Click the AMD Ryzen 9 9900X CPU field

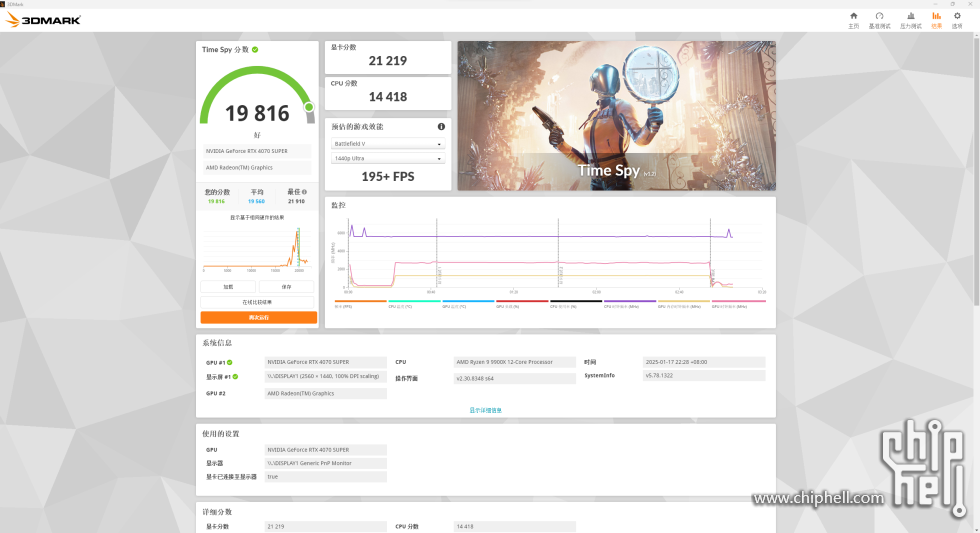514,362
